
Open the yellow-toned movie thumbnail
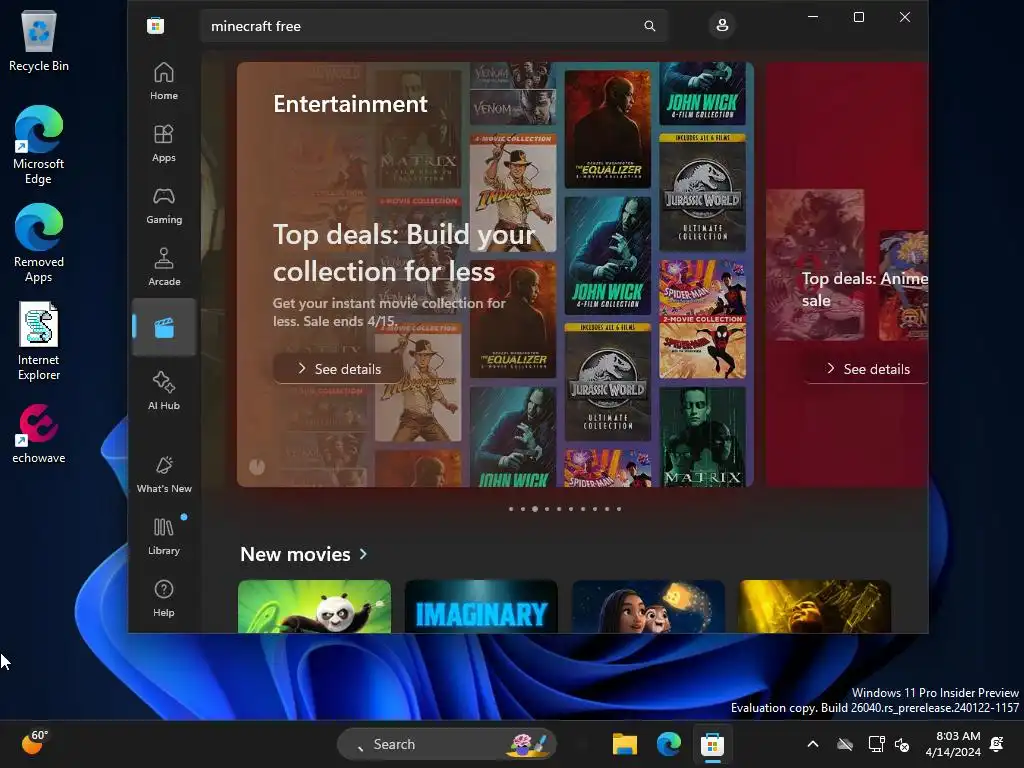coord(814,606)
